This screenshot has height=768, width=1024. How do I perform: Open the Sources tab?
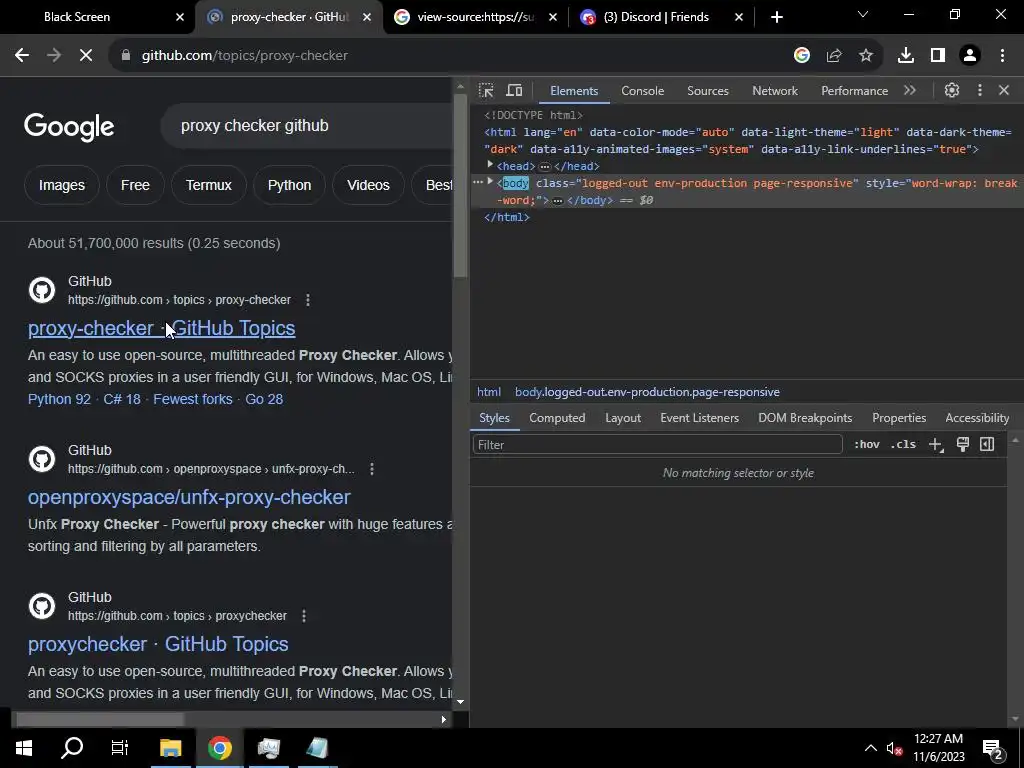tap(707, 91)
